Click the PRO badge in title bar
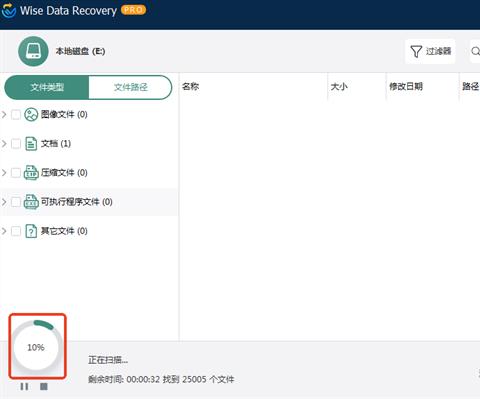The width and height of the screenshot is (480, 399). 133,10
